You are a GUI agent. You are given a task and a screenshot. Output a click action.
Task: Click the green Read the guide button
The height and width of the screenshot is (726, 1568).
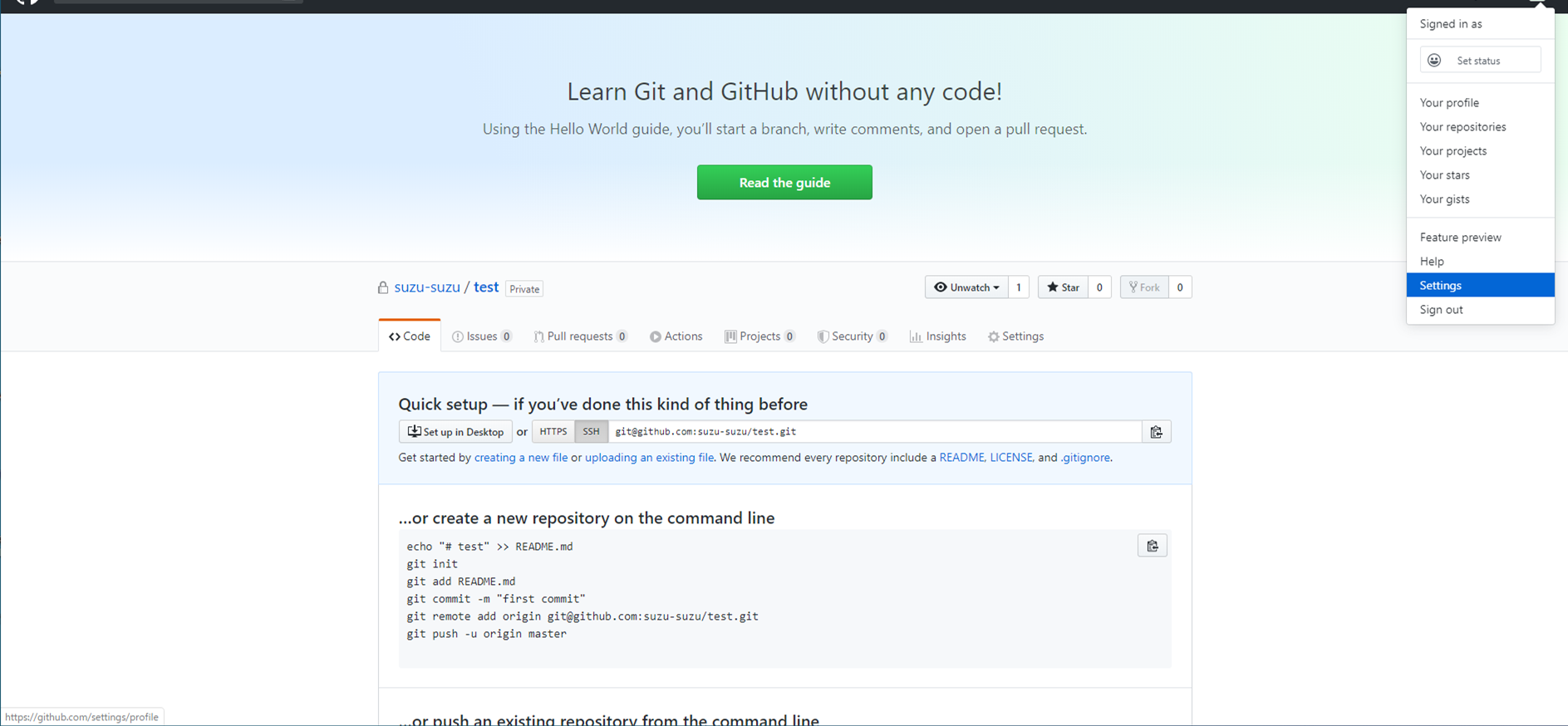pyautogui.click(x=784, y=183)
